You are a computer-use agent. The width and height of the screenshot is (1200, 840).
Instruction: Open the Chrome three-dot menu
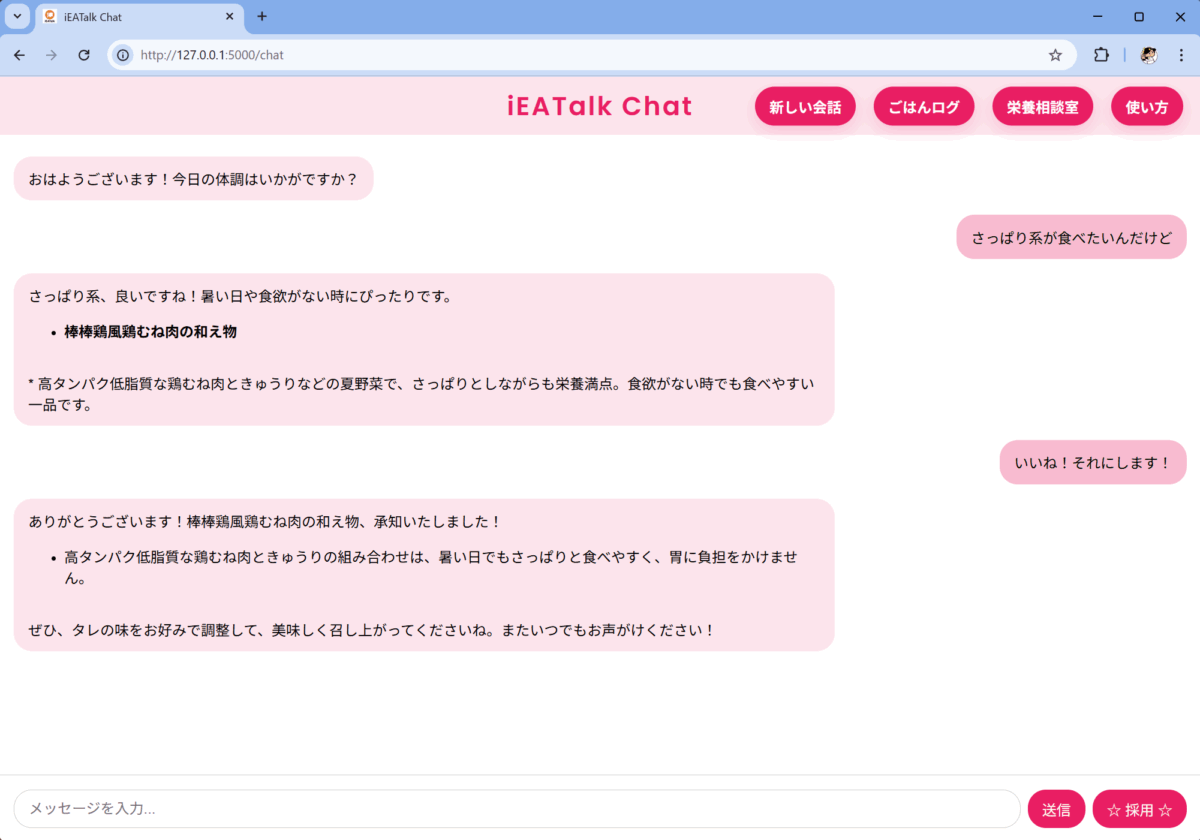click(1181, 55)
